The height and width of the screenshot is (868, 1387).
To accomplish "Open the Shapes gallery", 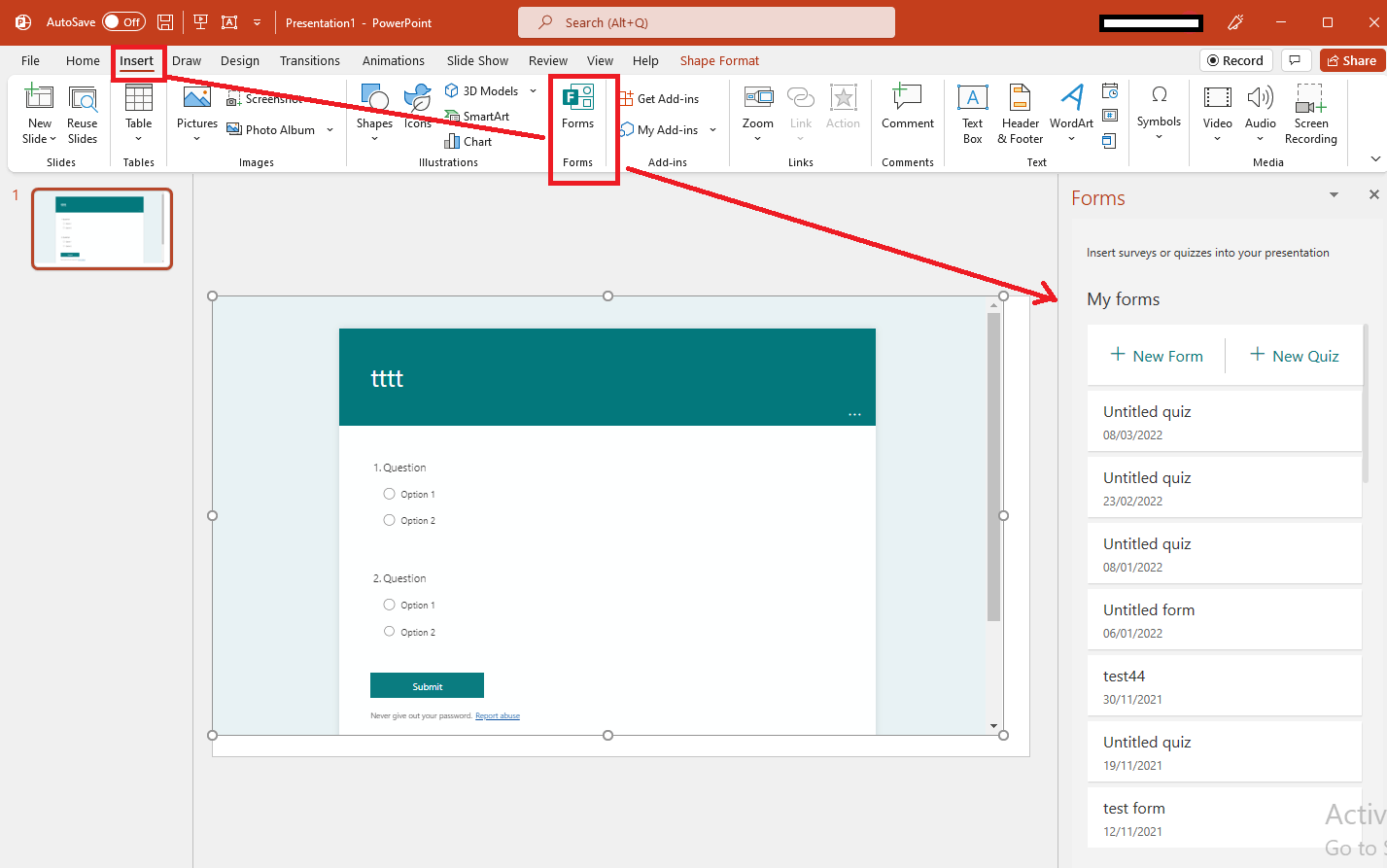I will tap(374, 115).
